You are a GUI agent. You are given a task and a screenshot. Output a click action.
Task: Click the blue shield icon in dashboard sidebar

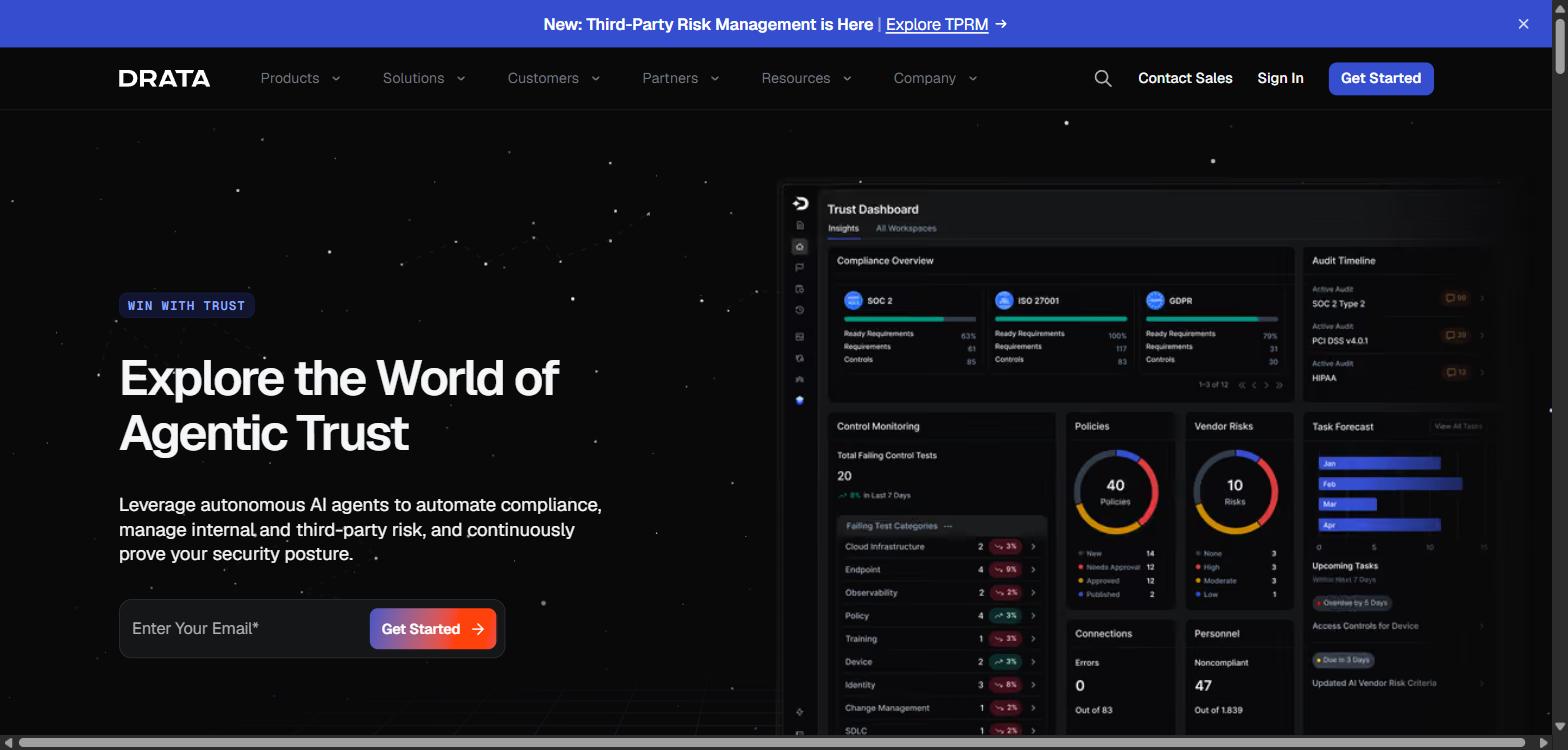point(799,400)
